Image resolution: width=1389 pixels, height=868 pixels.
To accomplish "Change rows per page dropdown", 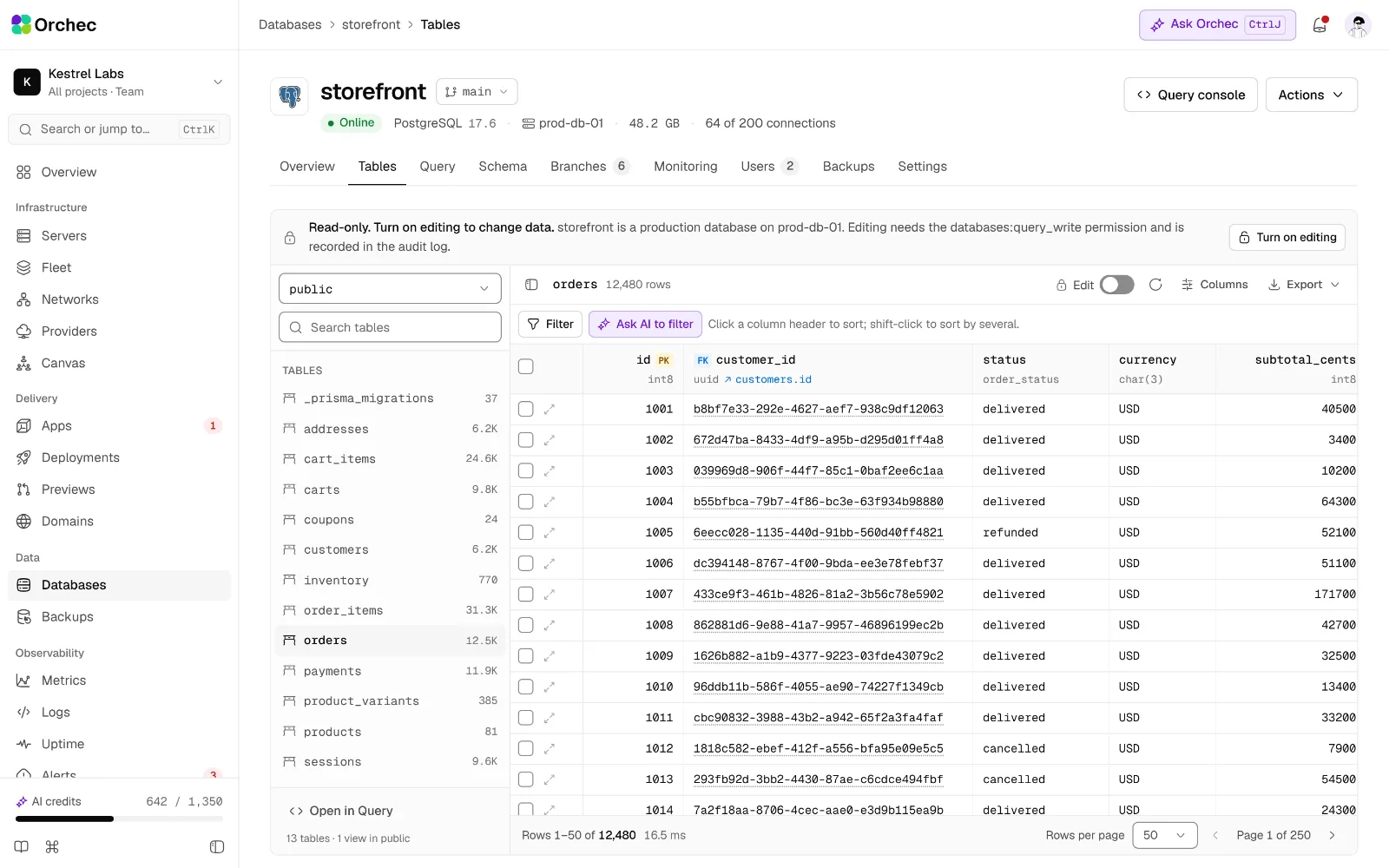I will pos(1165,835).
